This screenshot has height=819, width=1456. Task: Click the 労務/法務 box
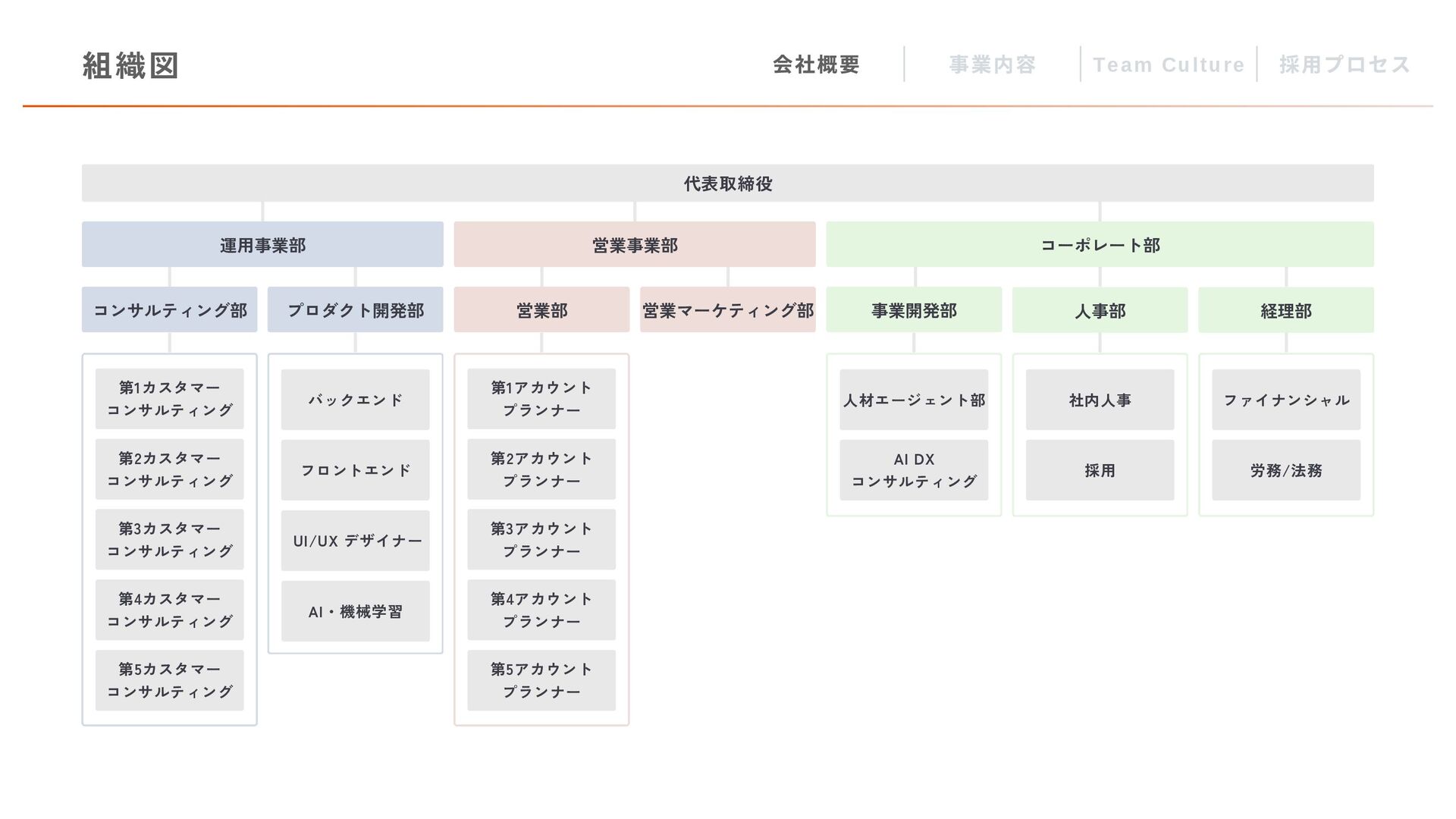[1285, 470]
